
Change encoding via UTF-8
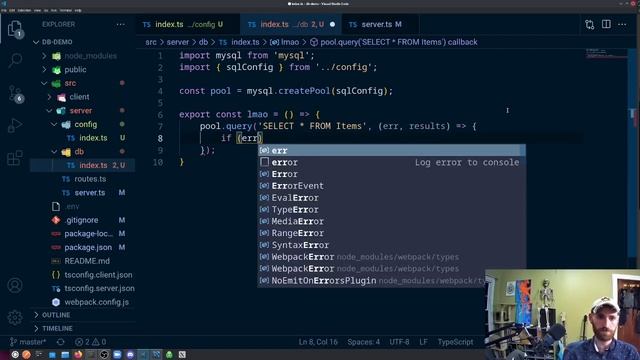(x=399, y=342)
